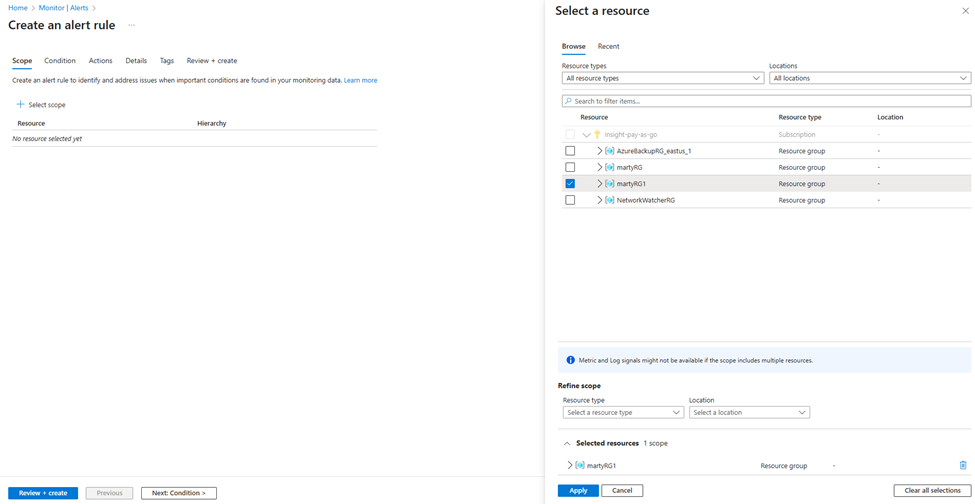
Task: Check the AzureBackupRG_eastus_1 checkbox
Action: (x=570, y=151)
